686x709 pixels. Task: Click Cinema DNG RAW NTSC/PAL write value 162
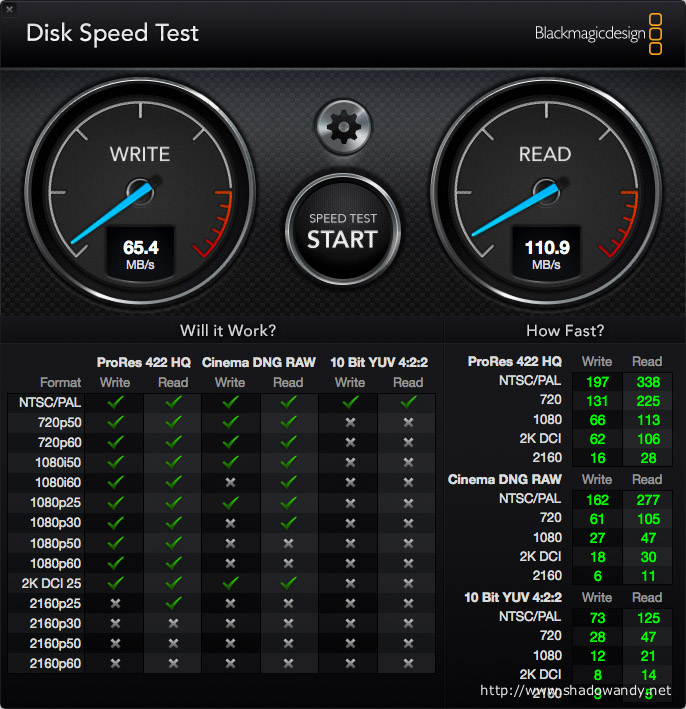click(597, 500)
